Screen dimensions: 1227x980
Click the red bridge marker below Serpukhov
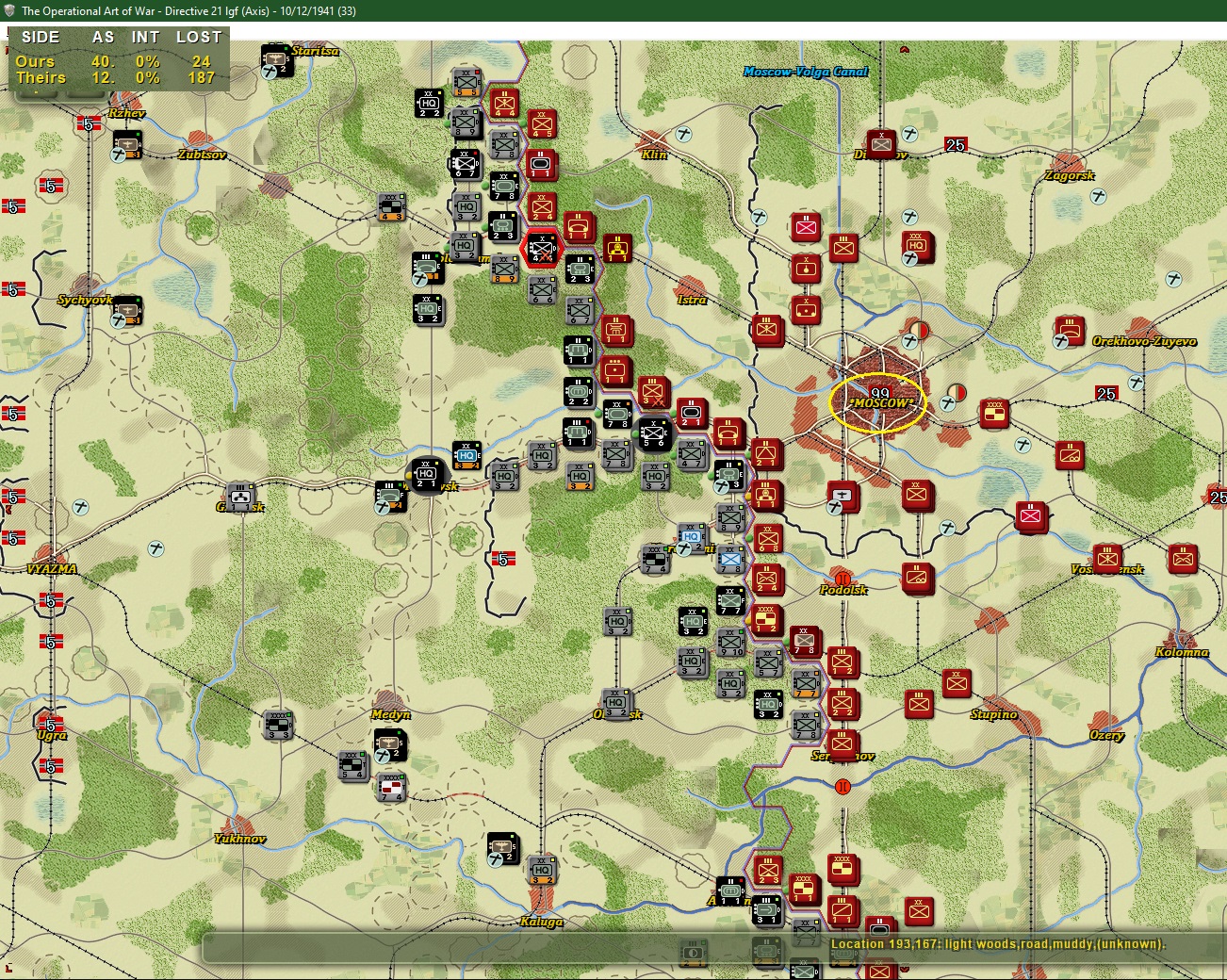pyautogui.click(x=843, y=785)
